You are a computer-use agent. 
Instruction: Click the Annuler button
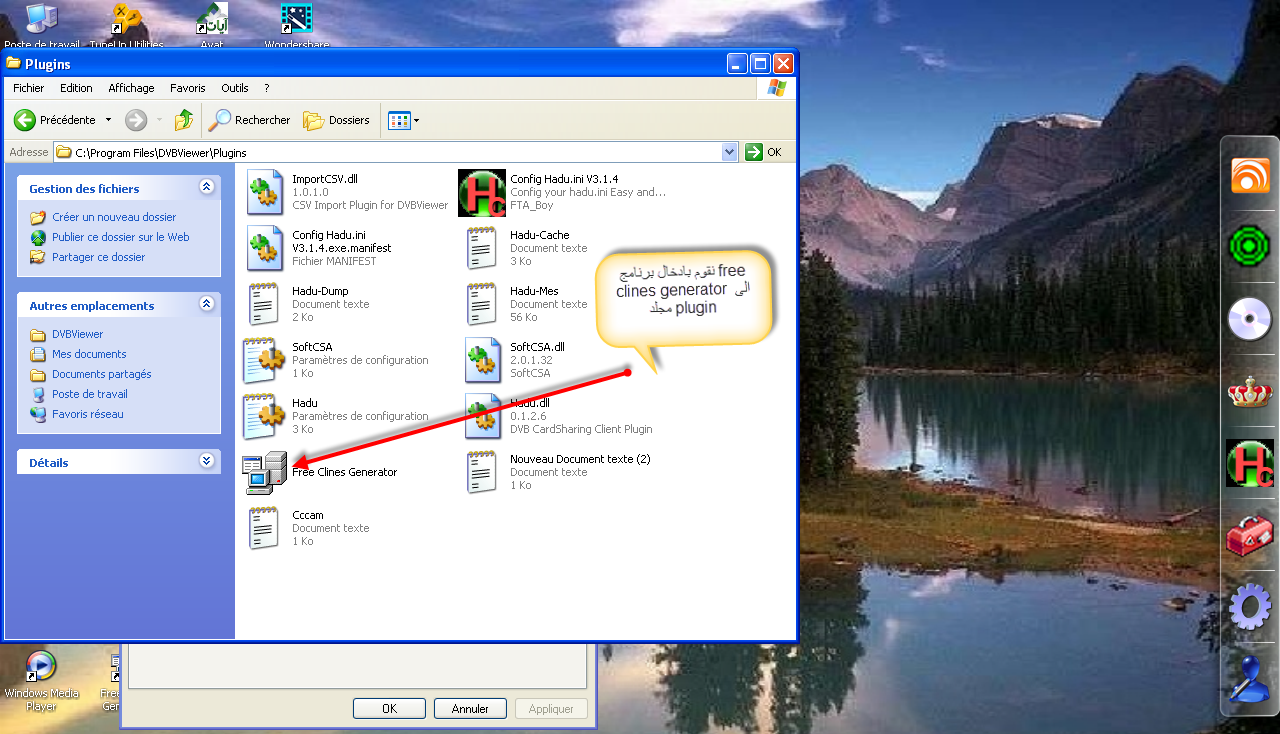(470, 708)
